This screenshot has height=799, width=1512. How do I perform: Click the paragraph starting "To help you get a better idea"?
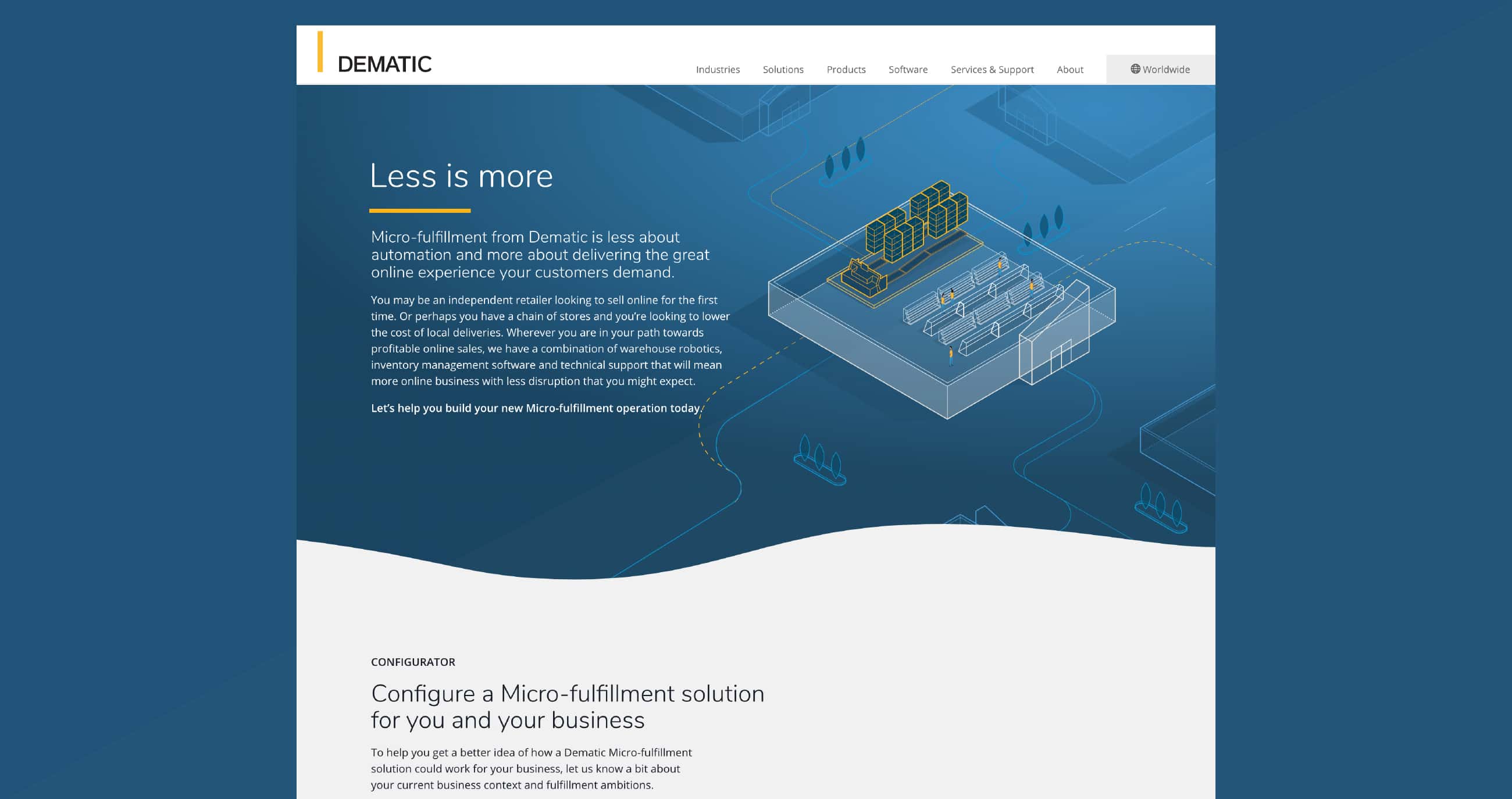coord(531,769)
